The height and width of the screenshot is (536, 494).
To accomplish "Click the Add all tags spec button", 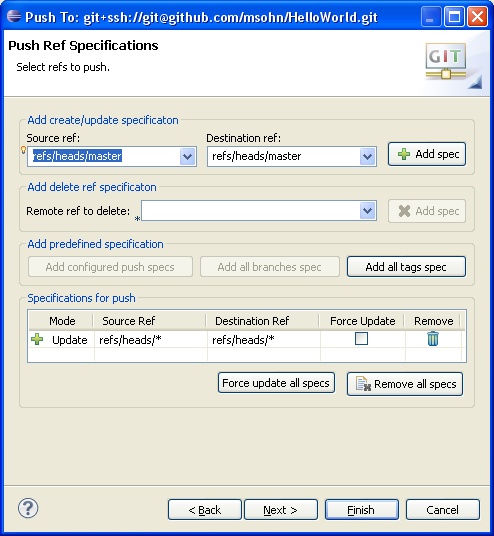I will (406, 267).
